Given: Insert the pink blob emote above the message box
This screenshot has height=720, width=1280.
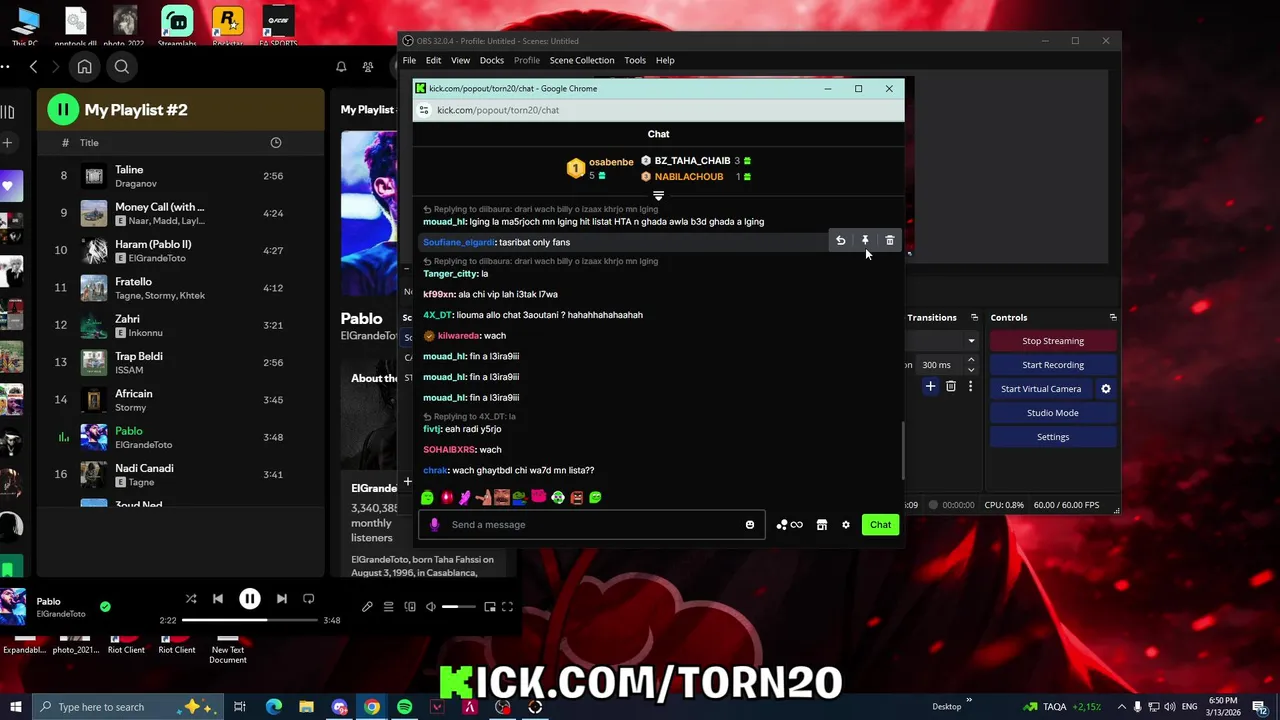Looking at the screenshot, I should (539, 497).
